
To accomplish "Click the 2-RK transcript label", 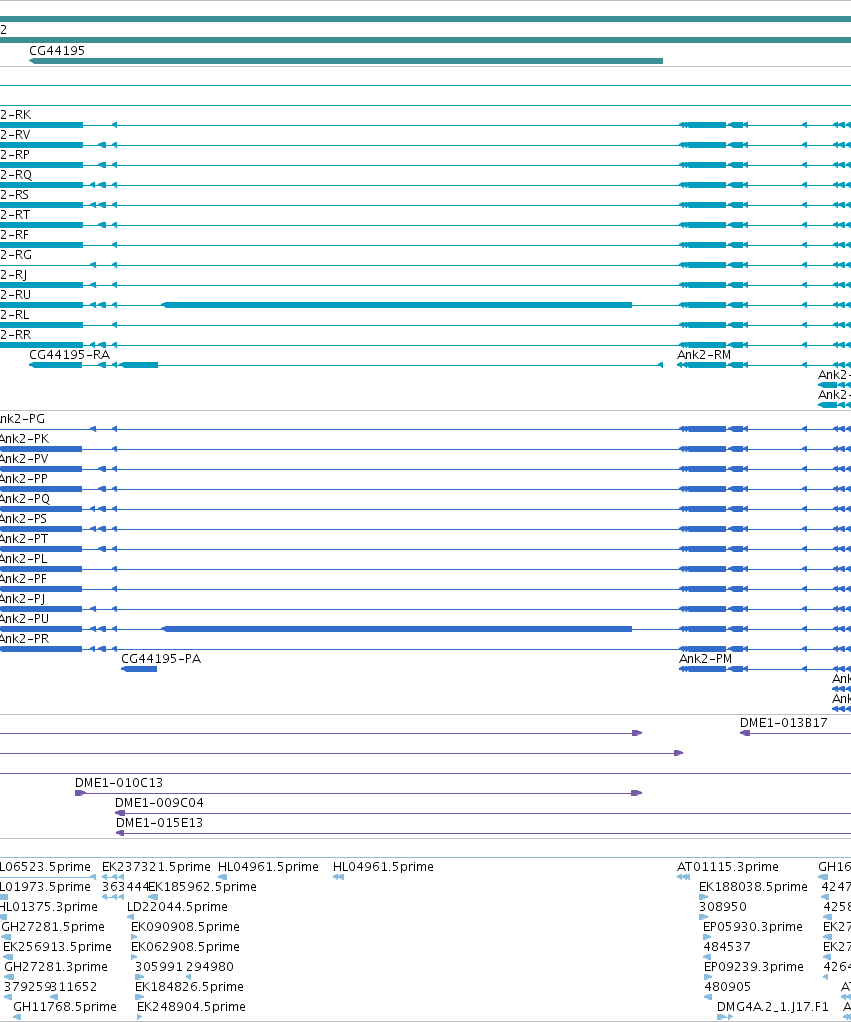I will point(16,115).
